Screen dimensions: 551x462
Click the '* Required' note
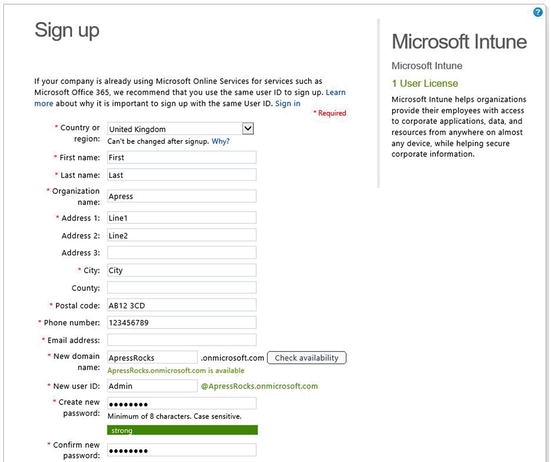tap(330, 113)
